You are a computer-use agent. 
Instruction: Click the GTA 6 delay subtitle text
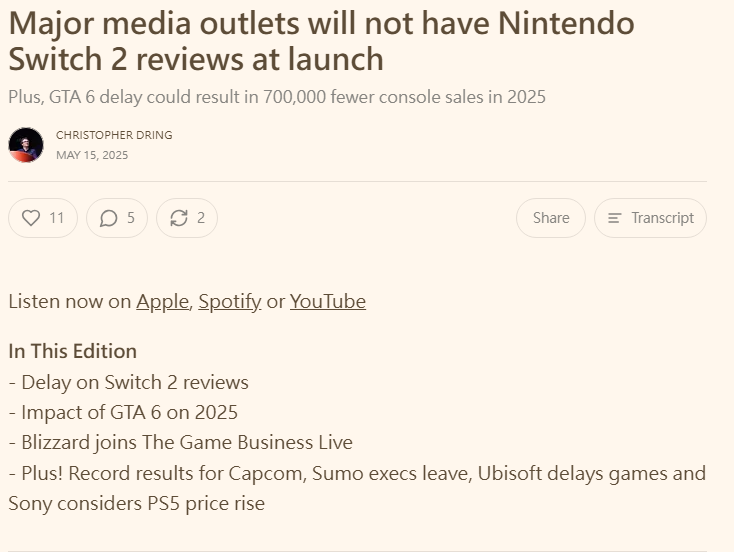point(276,97)
